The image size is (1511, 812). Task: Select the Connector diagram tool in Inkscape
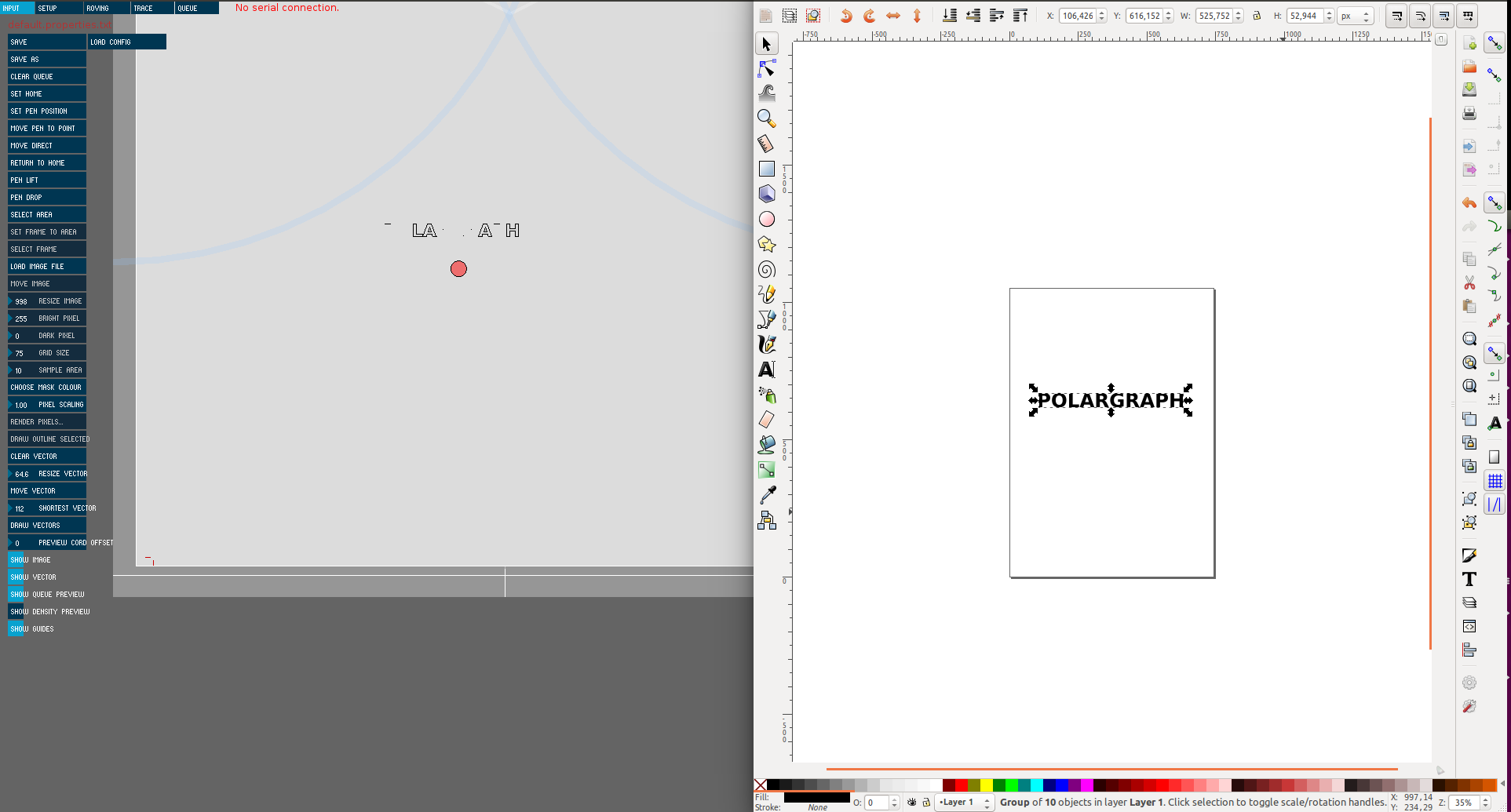click(x=767, y=520)
